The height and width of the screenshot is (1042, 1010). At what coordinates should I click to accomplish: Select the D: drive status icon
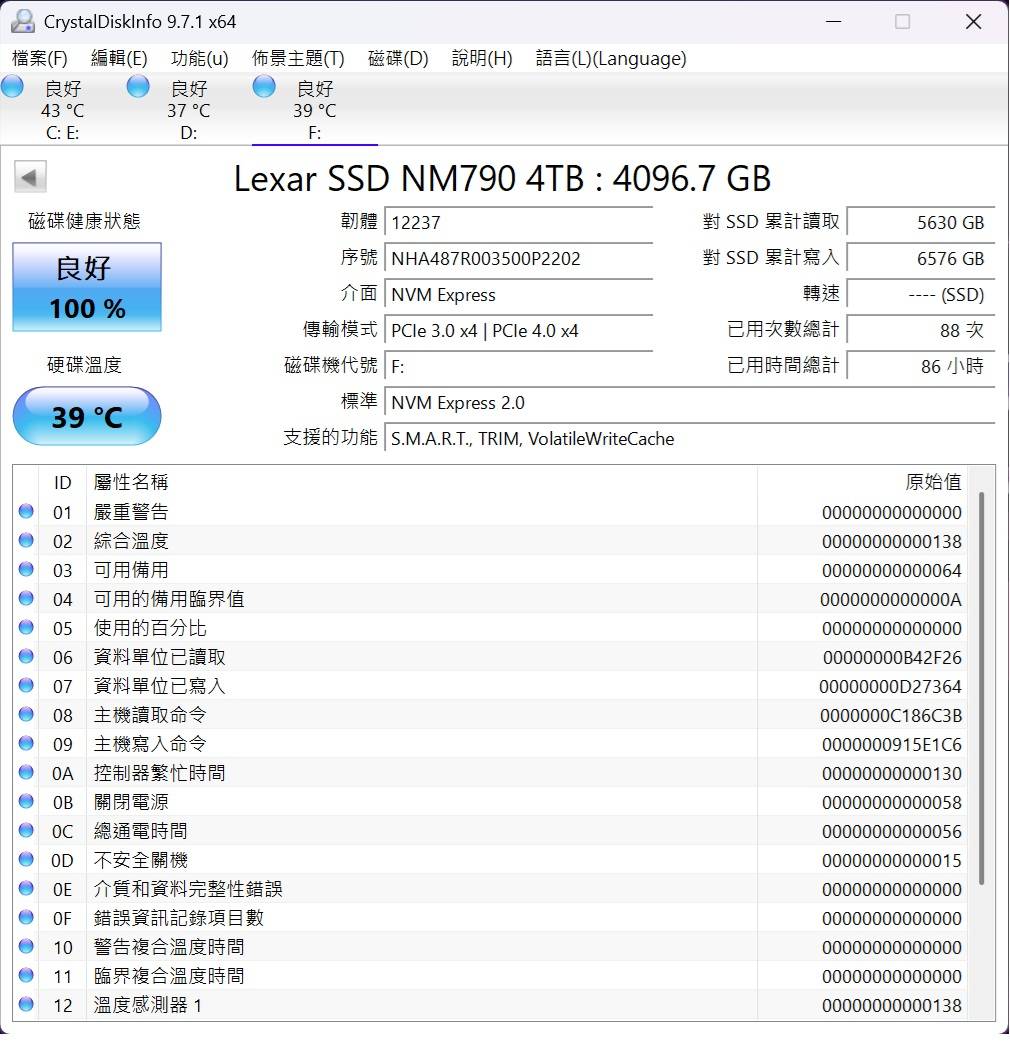coord(138,87)
